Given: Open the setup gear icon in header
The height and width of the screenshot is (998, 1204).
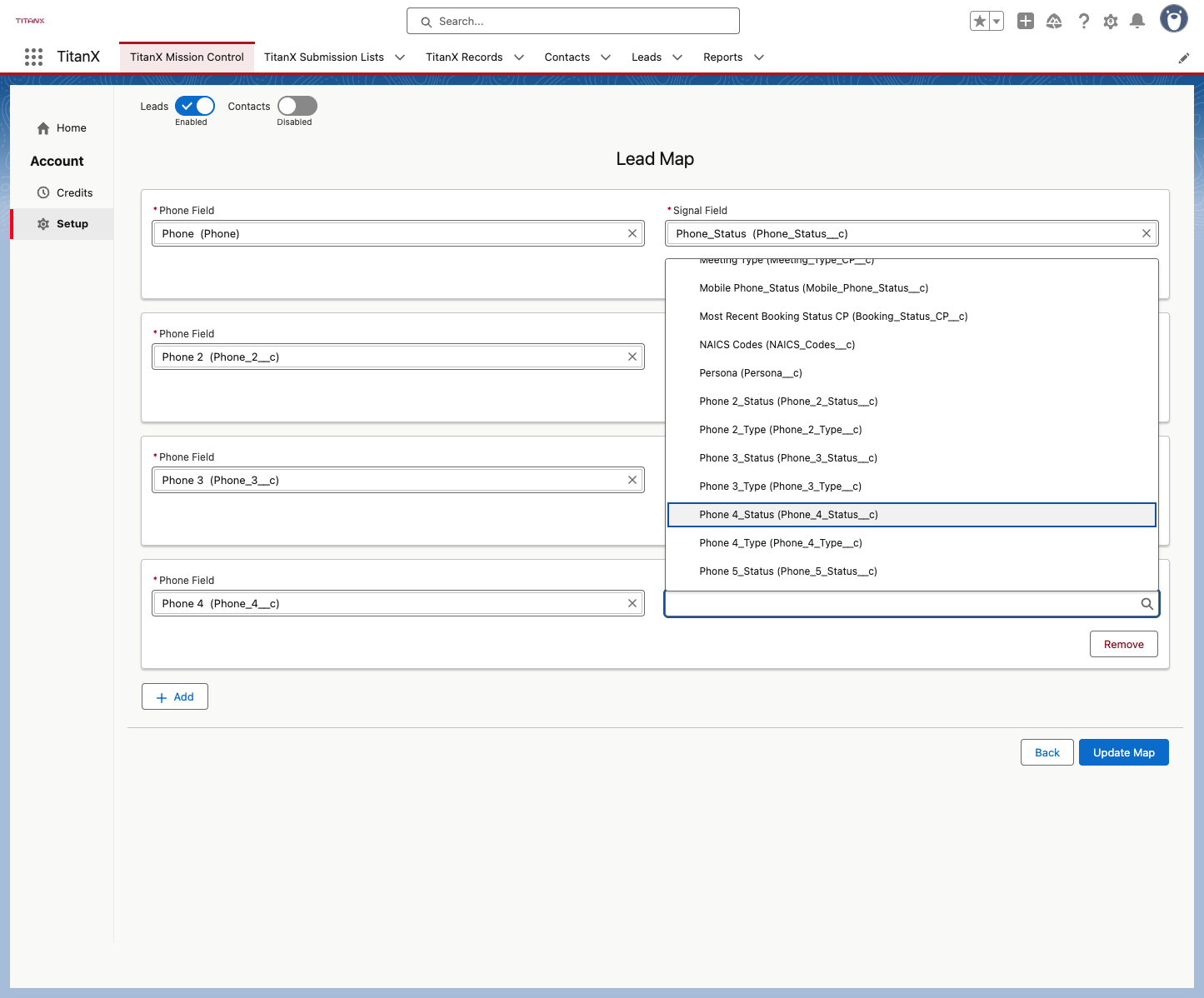Looking at the screenshot, I should click(x=1111, y=22).
